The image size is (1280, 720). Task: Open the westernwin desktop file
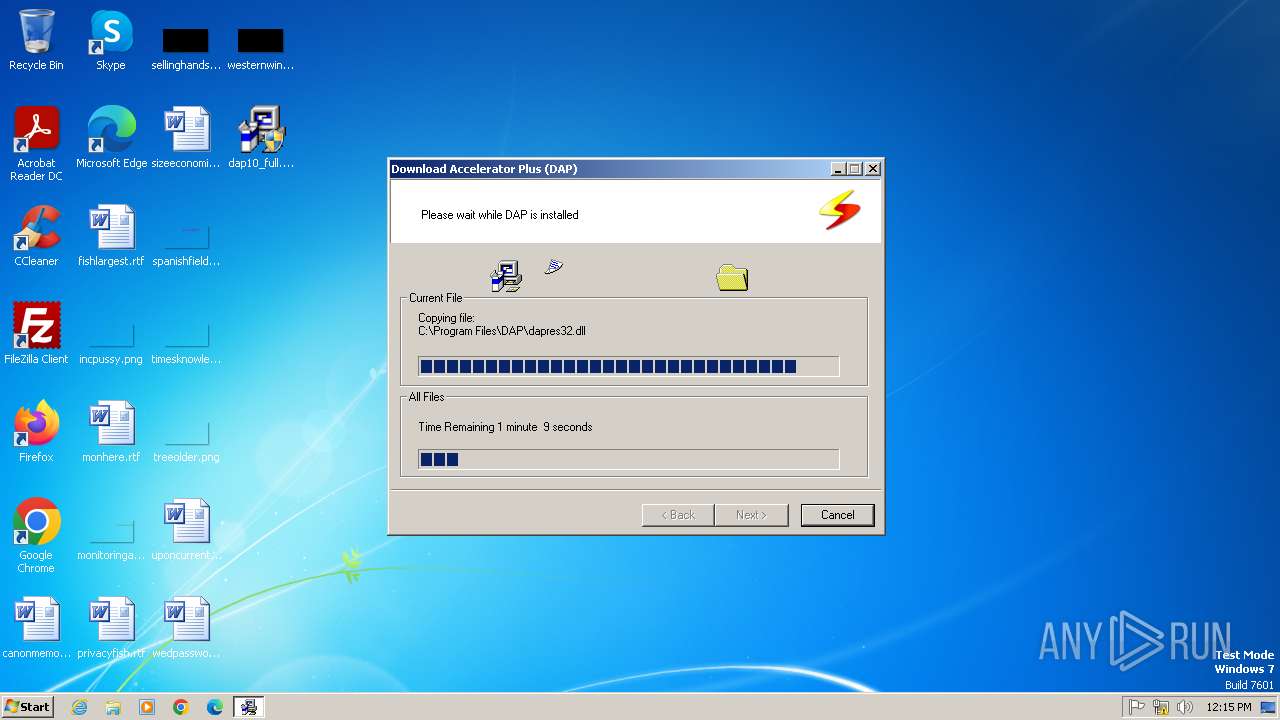pos(261,48)
